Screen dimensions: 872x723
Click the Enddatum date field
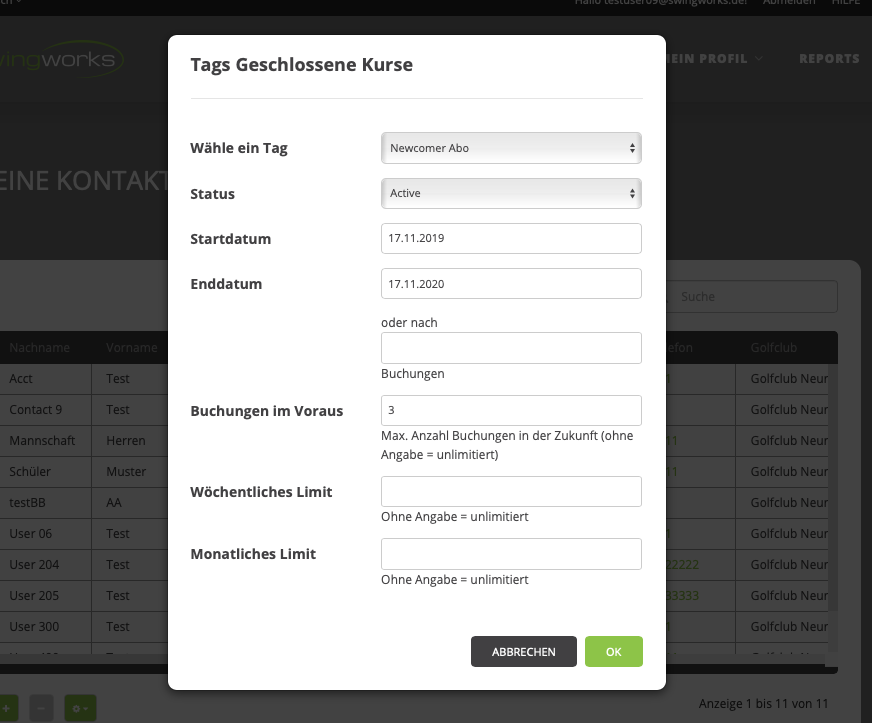(511, 284)
